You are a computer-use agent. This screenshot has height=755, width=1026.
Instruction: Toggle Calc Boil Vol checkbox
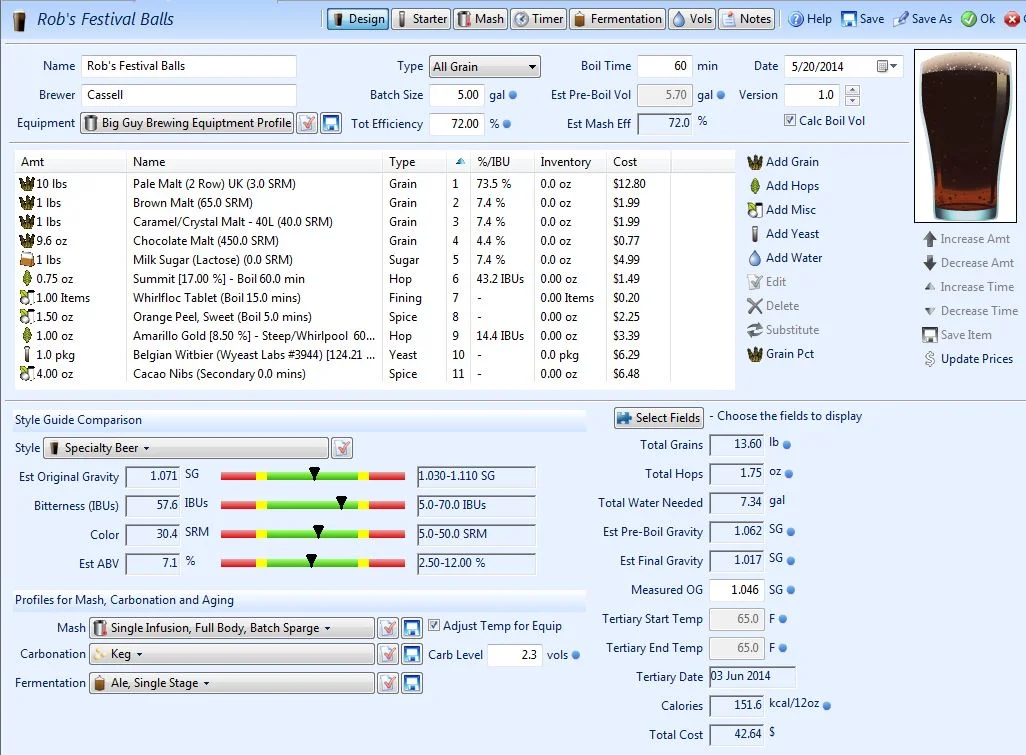[x=790, y=120]
